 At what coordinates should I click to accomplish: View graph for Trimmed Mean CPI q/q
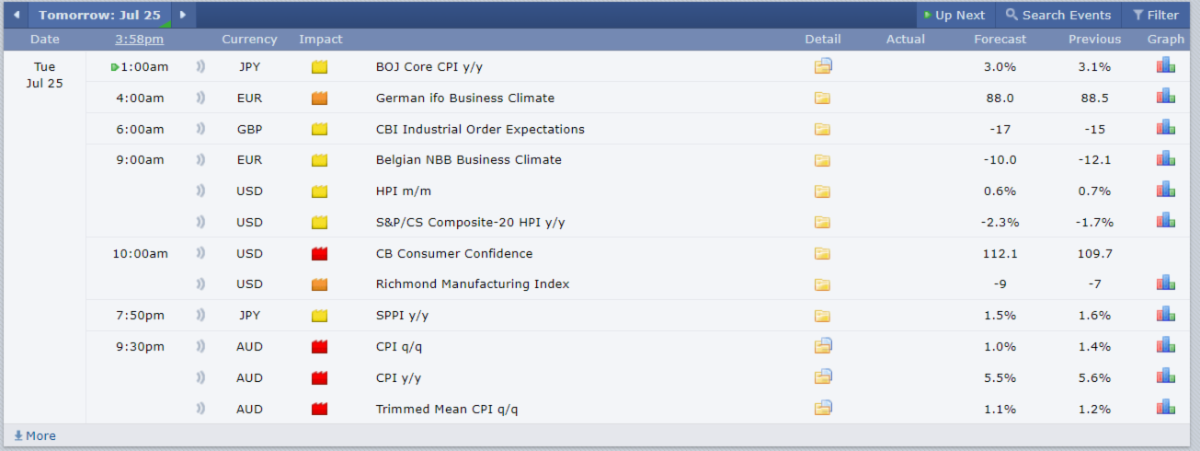point(1166,408)
